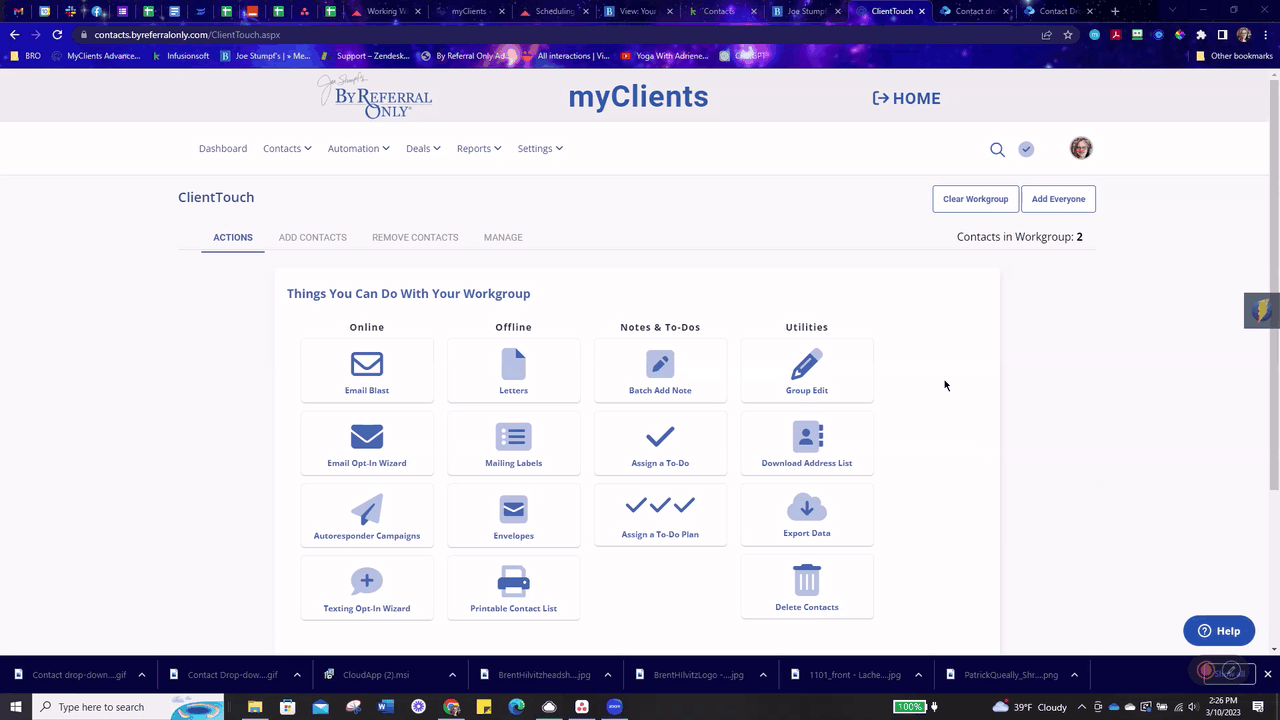Select the Envelopes option
The width and height of the screenshot is (1280, 720).
pyautogui.click(x=513, y=516)
